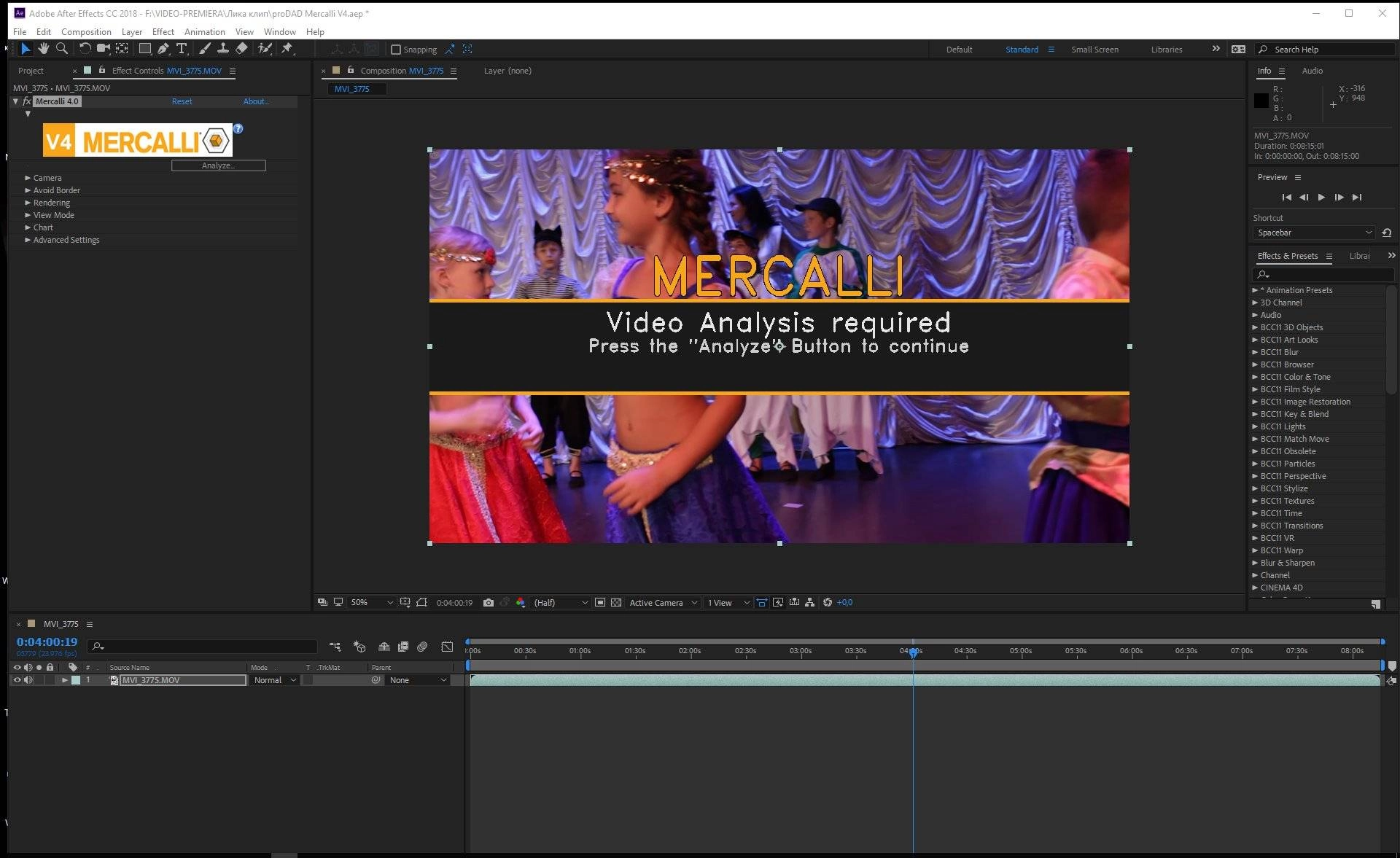Click the Graph Editor icon in timeline

coord(447,647)
